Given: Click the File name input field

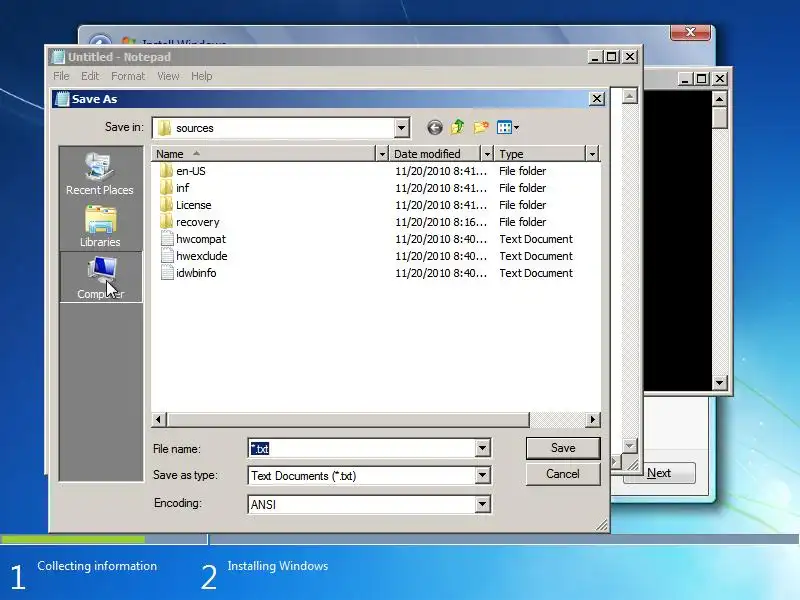Looking at the screenshot, I should (362, 448).
